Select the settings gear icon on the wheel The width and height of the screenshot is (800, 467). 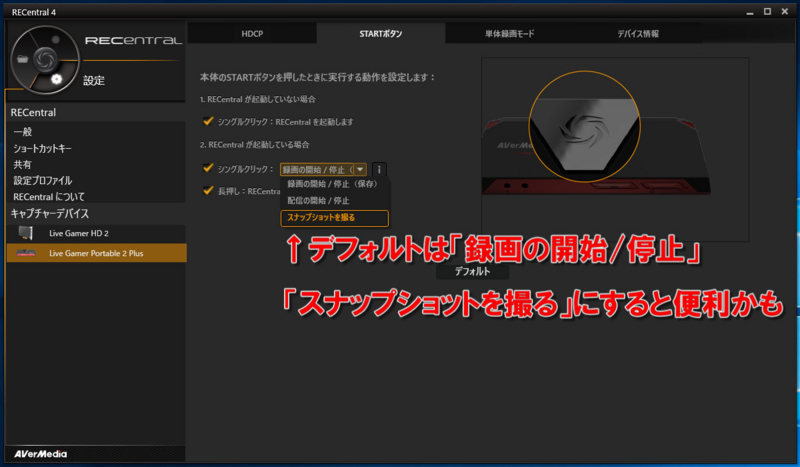pyautogui.click(x=56, y=79)
